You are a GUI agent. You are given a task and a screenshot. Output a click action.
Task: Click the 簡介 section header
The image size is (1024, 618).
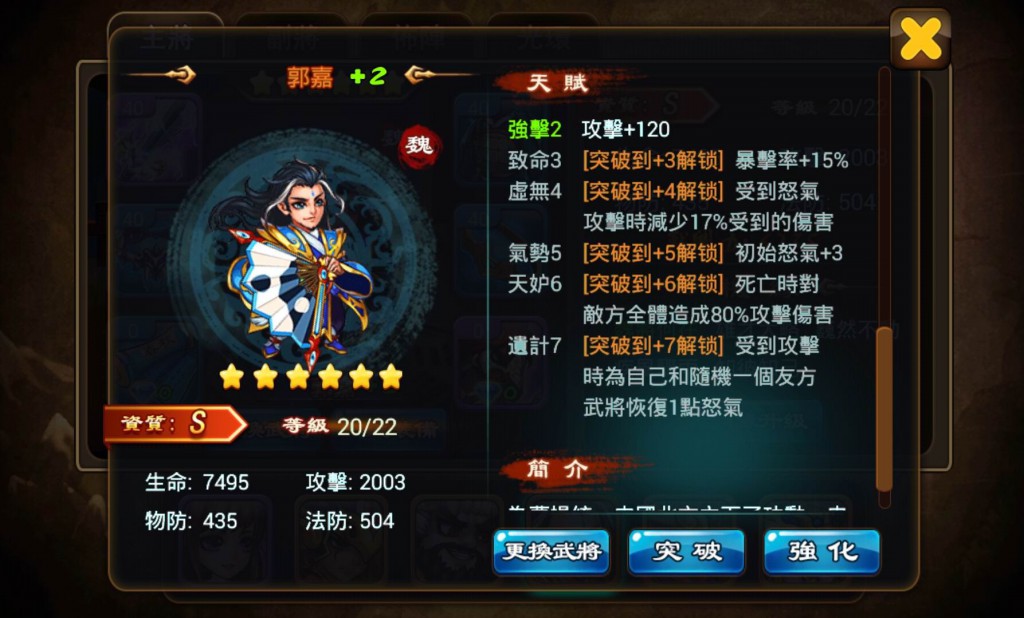point(558,469)
